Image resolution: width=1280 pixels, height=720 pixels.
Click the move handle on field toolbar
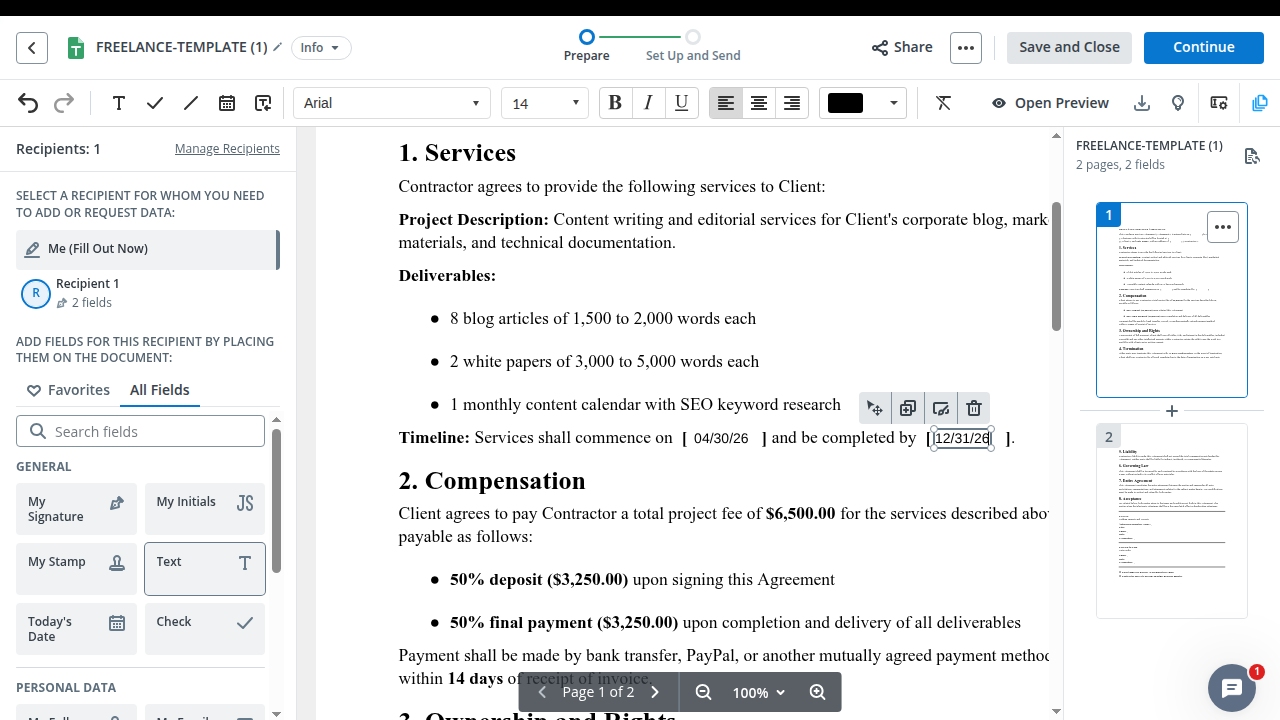[875, 408]
